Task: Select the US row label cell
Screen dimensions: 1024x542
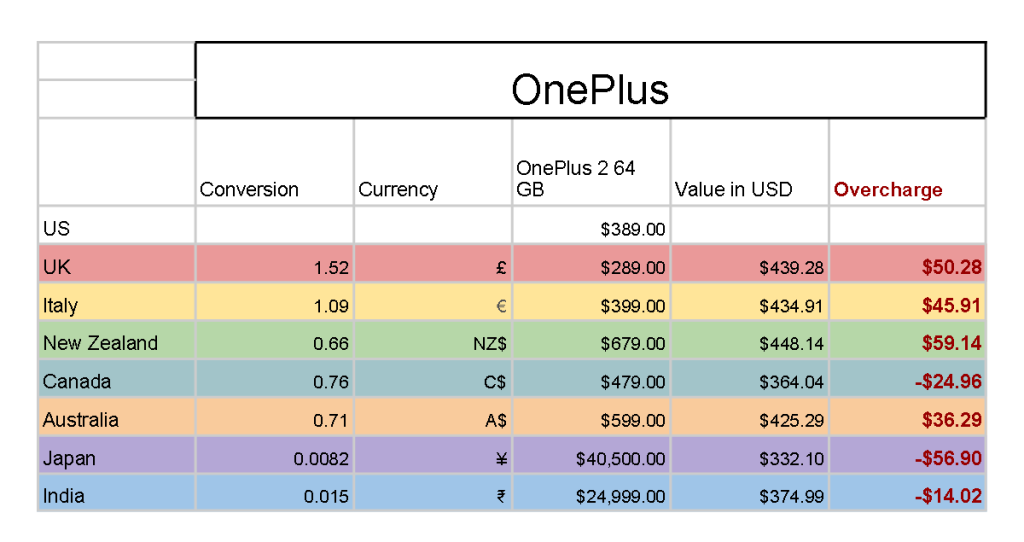Action: [116, 226]
